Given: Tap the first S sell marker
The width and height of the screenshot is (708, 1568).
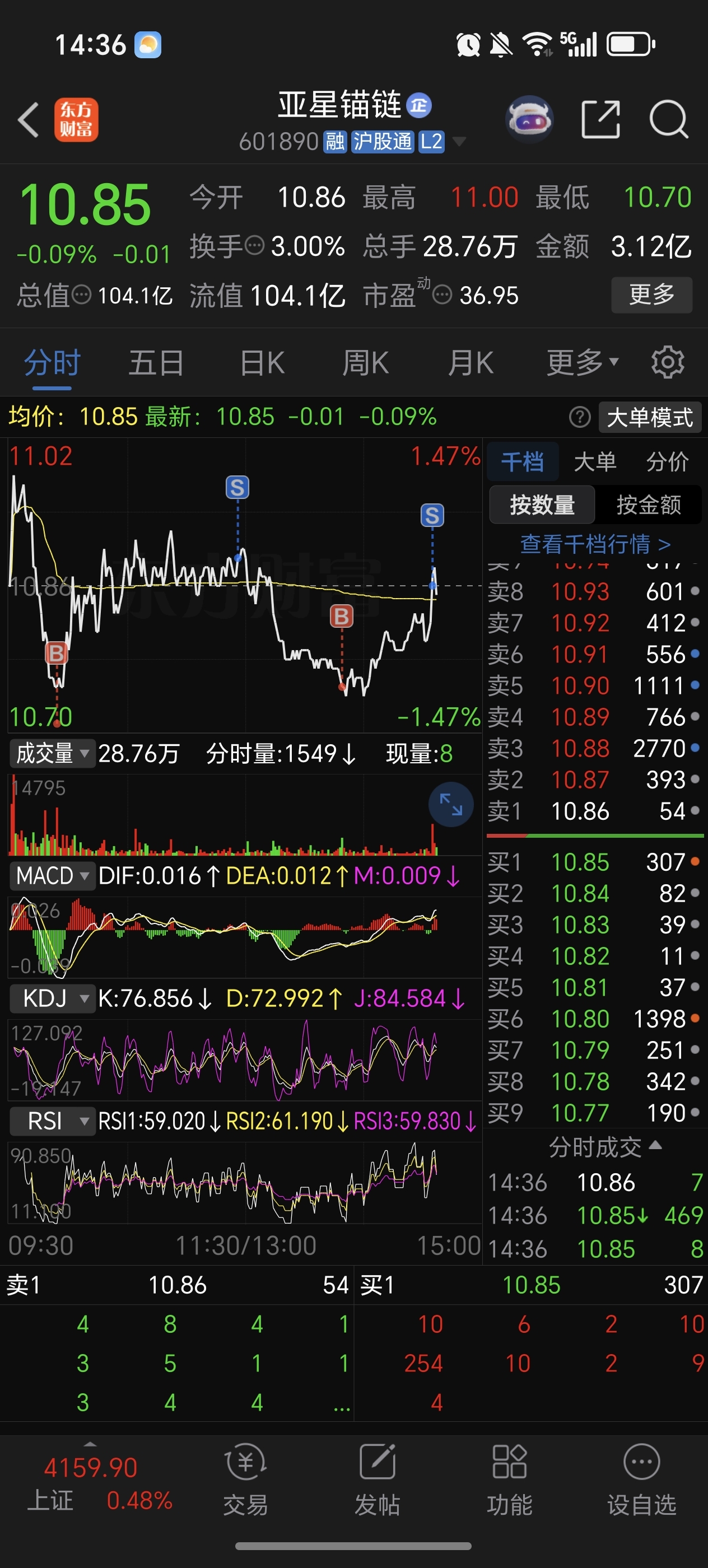Looking at the screenshot, I should point(237,488).
